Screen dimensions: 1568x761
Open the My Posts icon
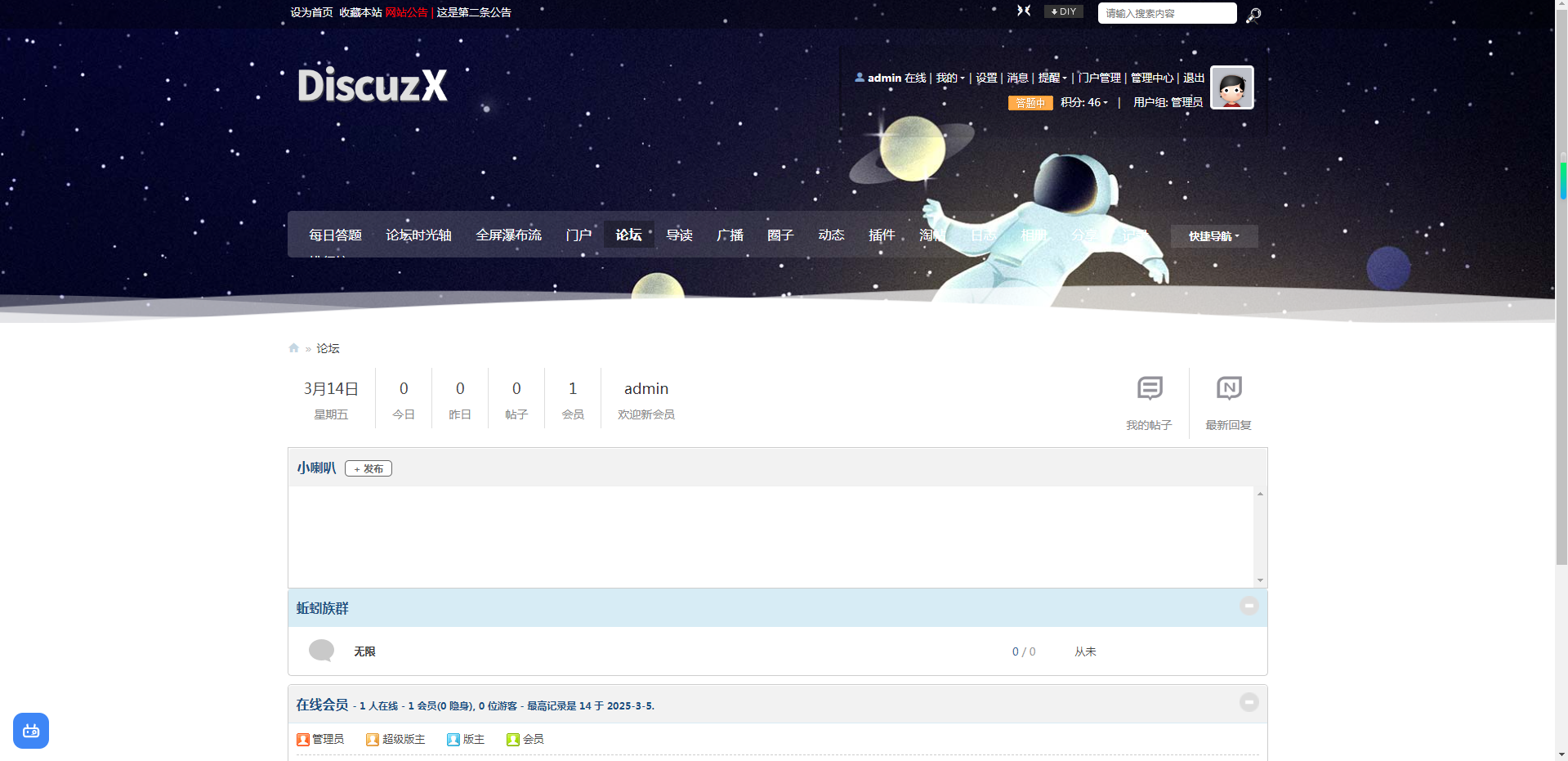click(1149, 389)
